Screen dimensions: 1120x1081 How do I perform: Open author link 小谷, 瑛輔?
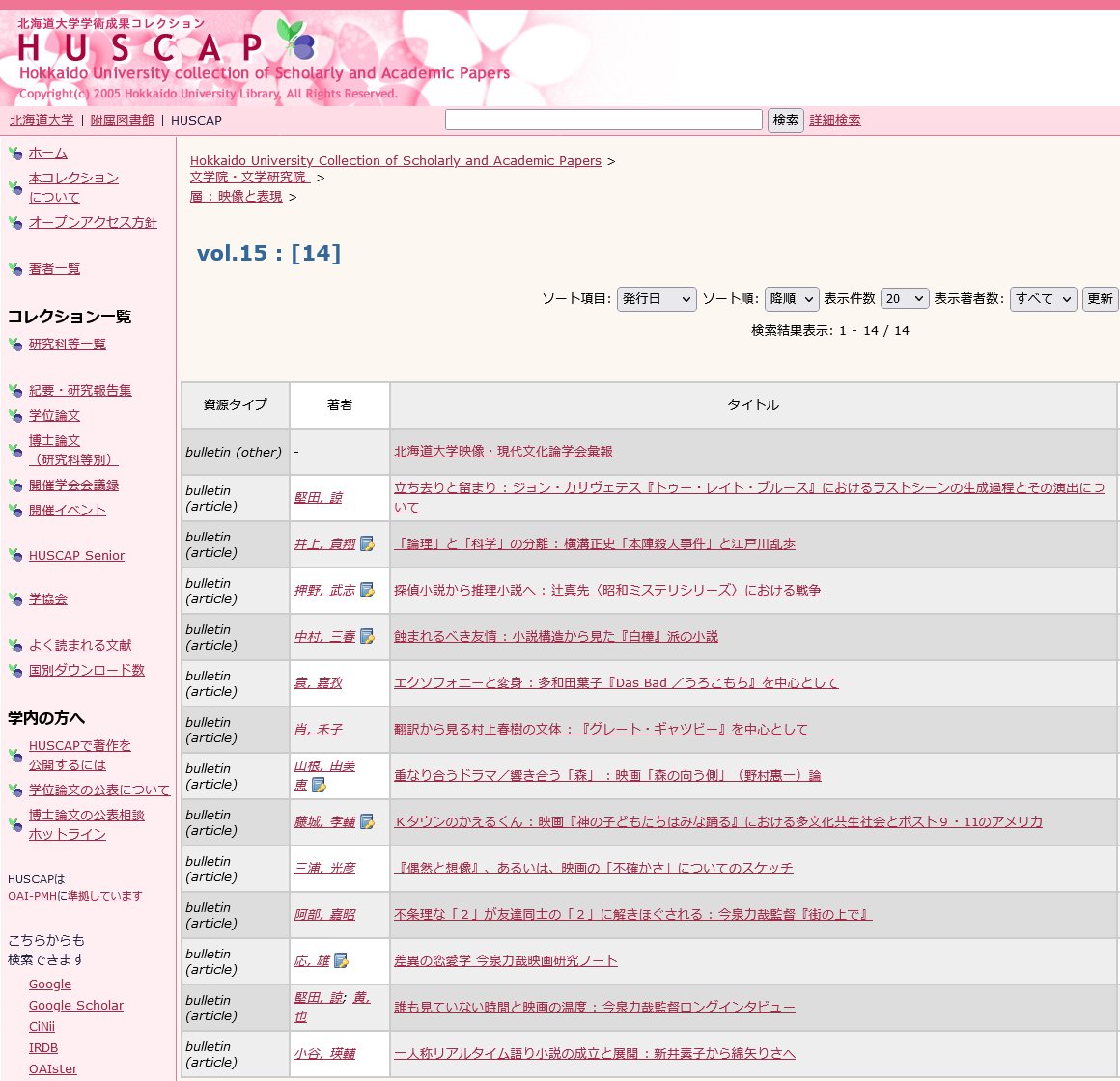coord(324,1054)
